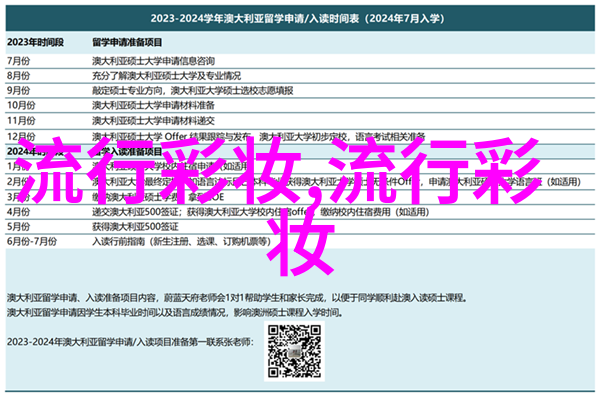Click the note line about '影响澳洲硕士课程入学时间'
This screenshot has width=600, height=397.
[175, 313]
